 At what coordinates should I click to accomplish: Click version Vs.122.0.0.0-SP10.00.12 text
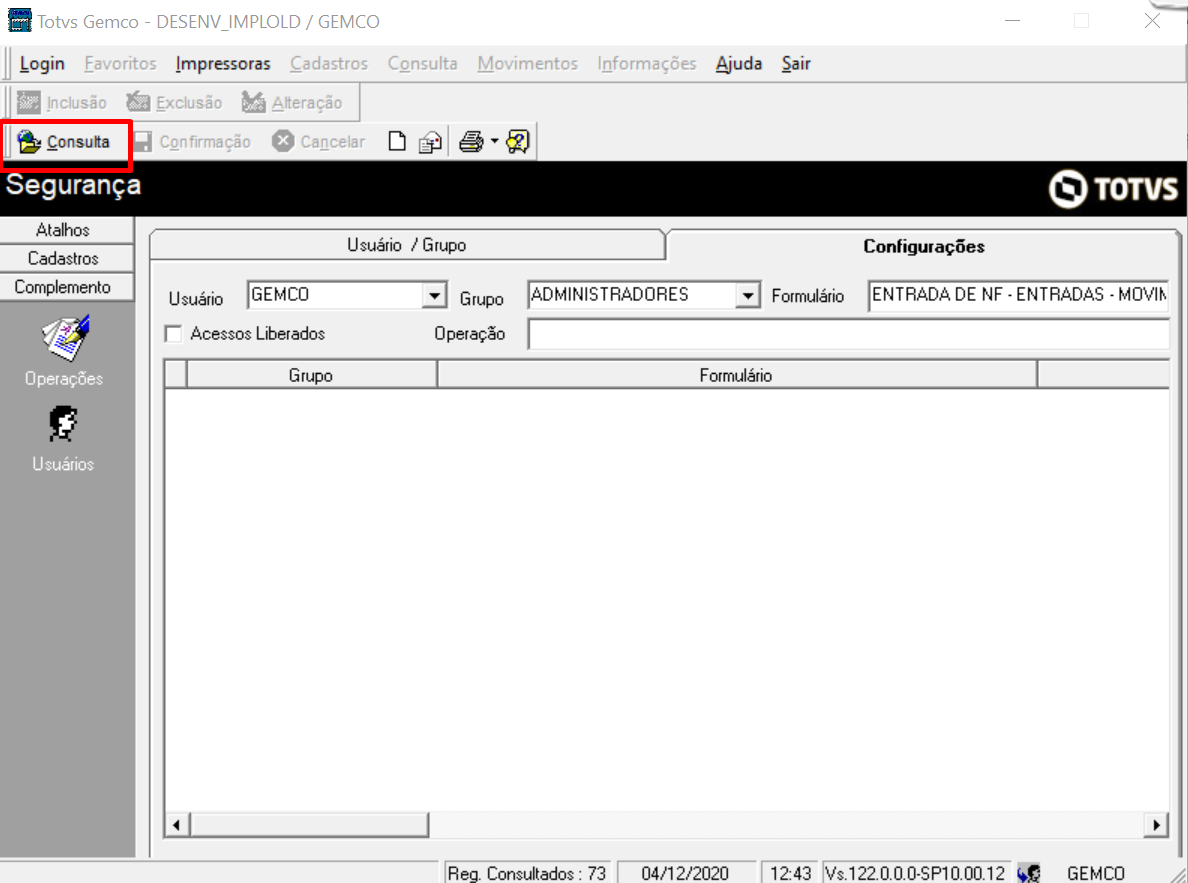point(915,873)
